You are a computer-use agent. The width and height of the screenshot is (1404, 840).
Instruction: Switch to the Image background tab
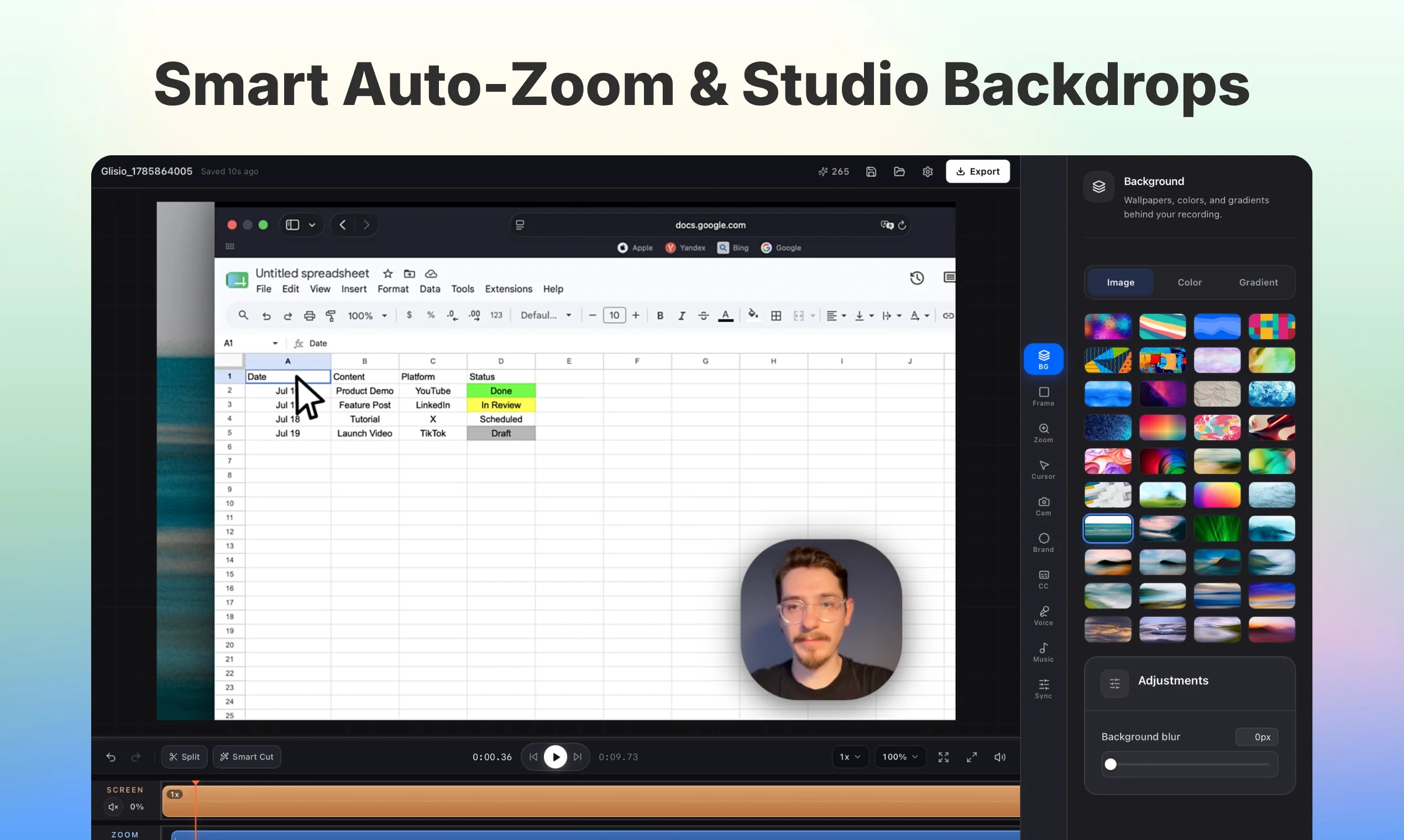tap(1120, 282)
